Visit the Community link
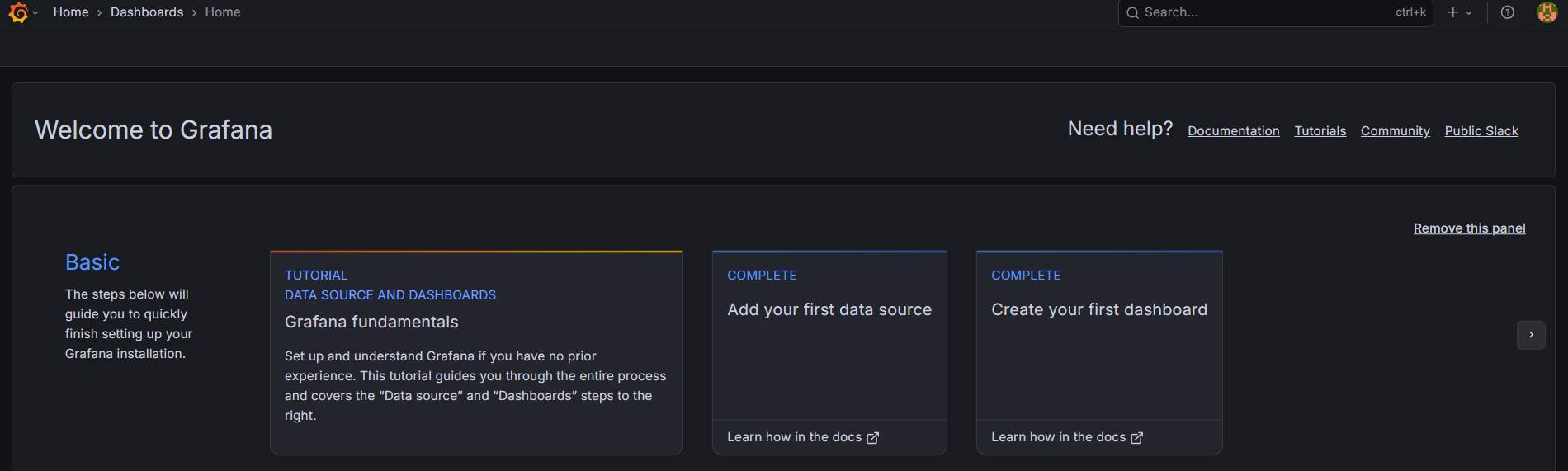 coord(1396,131)
